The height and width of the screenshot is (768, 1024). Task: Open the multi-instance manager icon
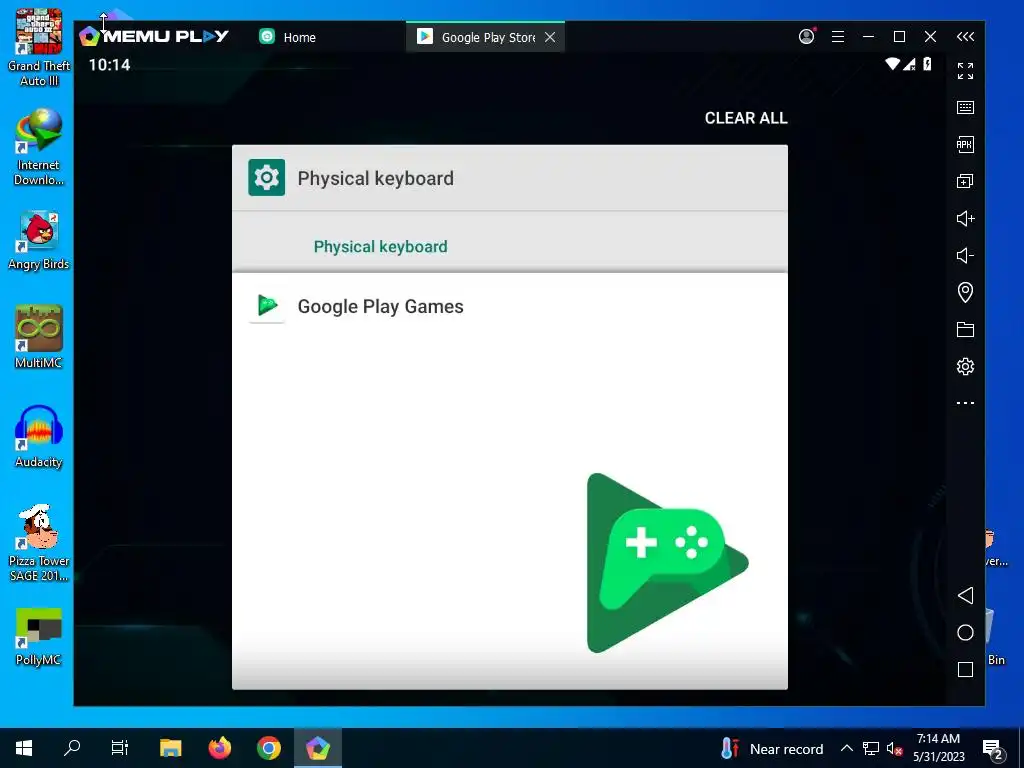965,181
